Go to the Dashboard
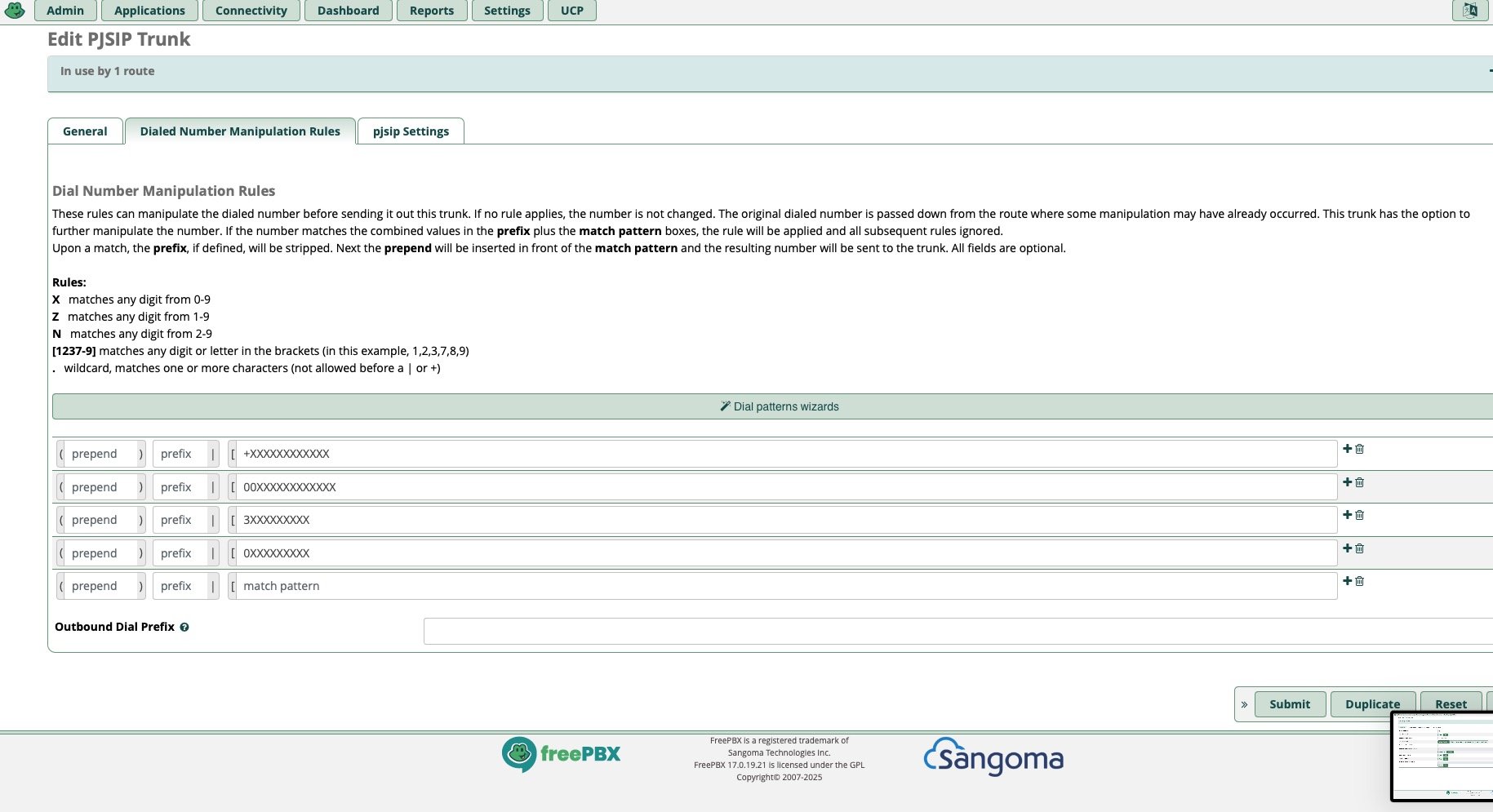The height and width of the screenshot is (812, 1493). pos(349,11)
